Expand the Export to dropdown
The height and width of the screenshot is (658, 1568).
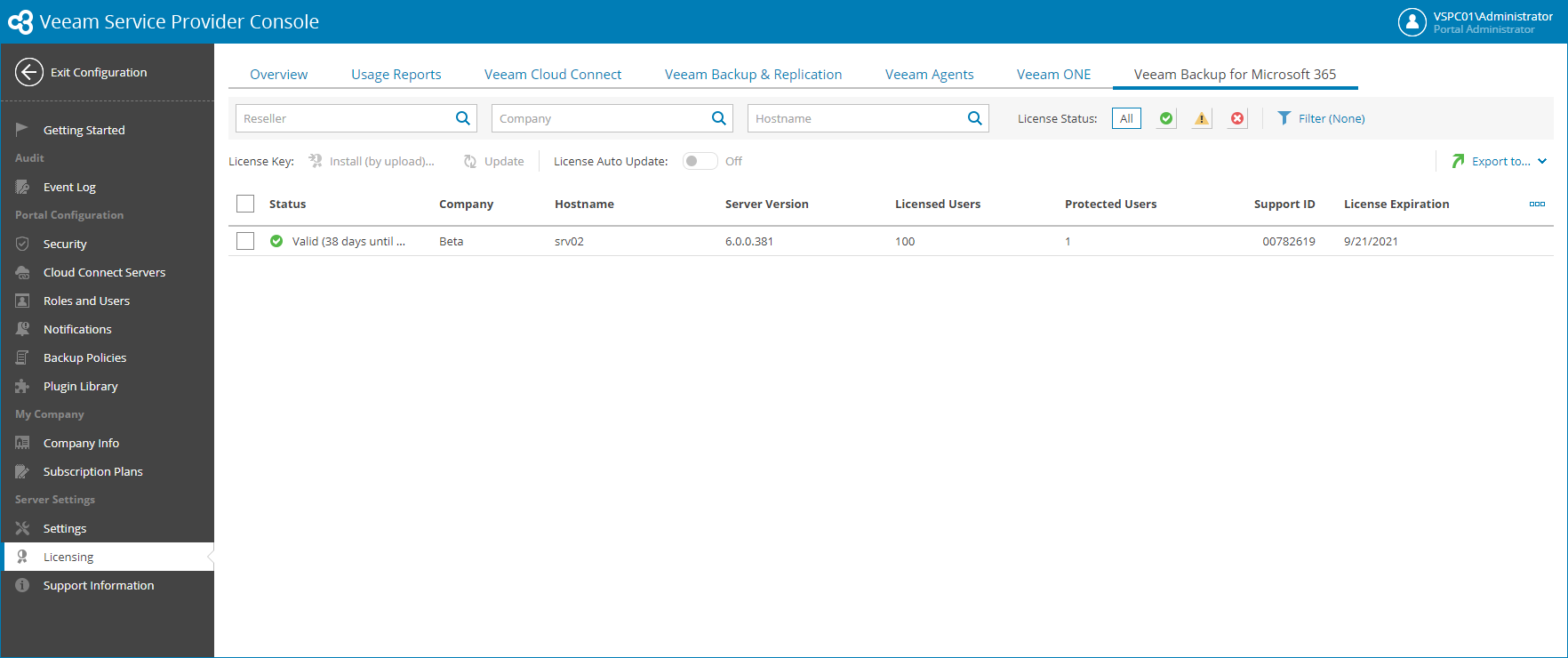click(x=1500, y=161)
